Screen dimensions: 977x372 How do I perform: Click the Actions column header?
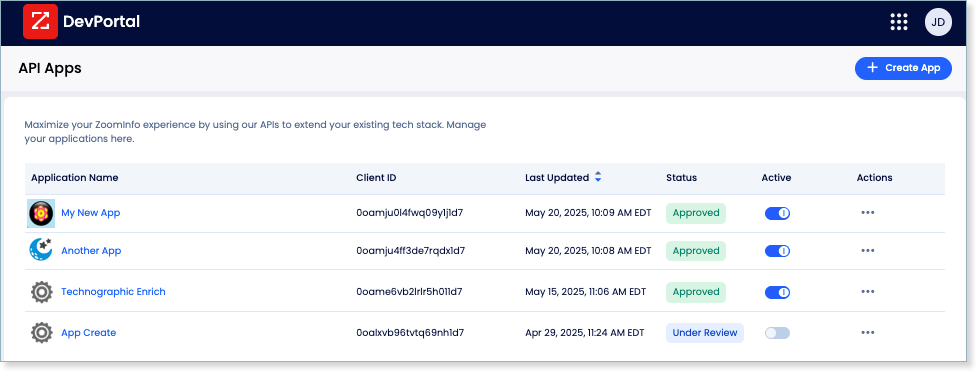click(875, 178)
